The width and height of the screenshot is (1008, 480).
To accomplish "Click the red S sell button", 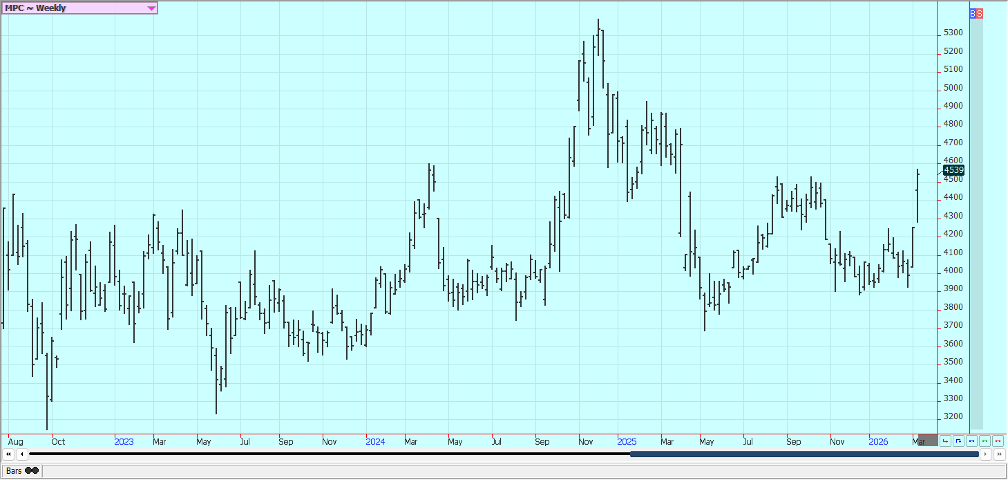I will pyautogui.click(x=980, y=14).
